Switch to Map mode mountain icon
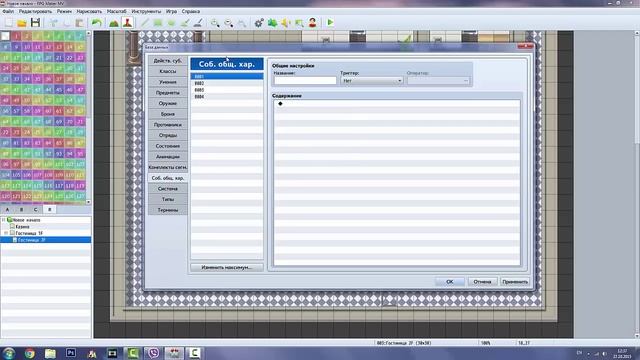 tap(114, 22)
